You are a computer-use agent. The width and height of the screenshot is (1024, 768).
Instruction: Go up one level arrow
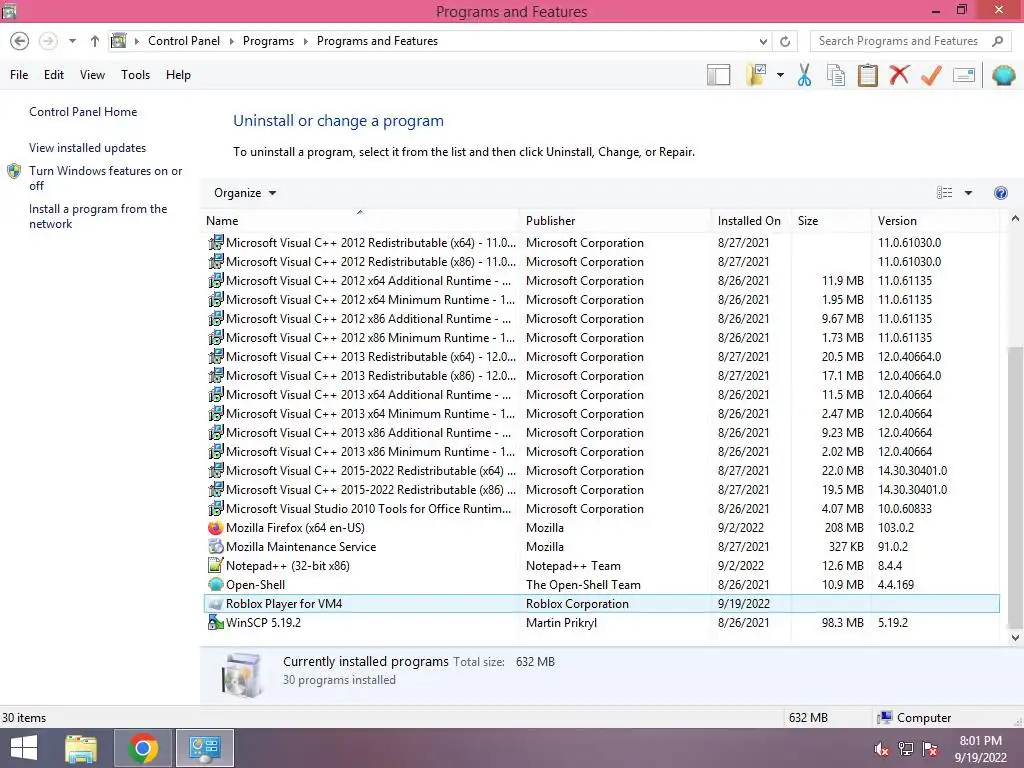point(95,41)
